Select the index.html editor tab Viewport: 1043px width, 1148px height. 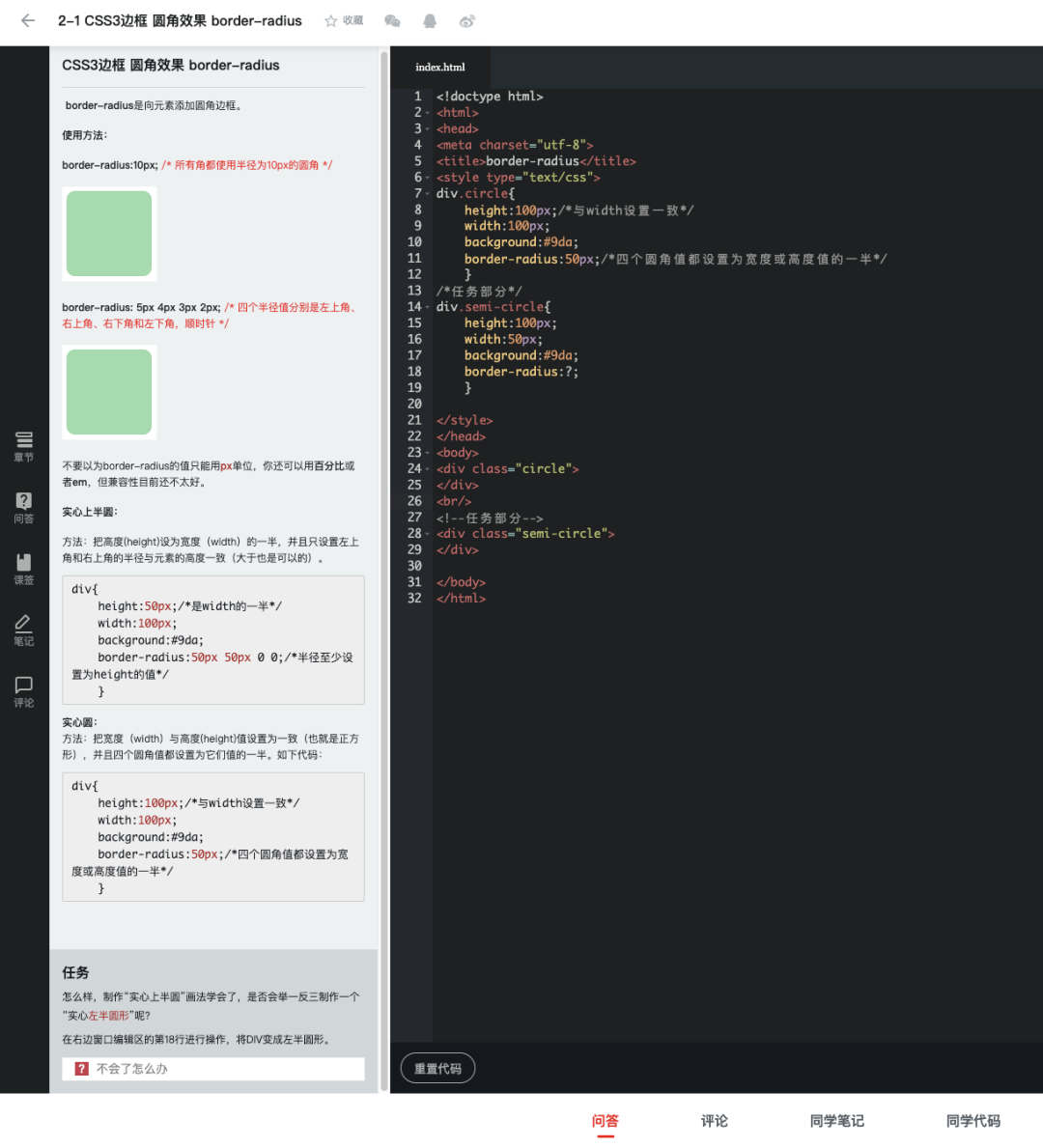[440, 68]
